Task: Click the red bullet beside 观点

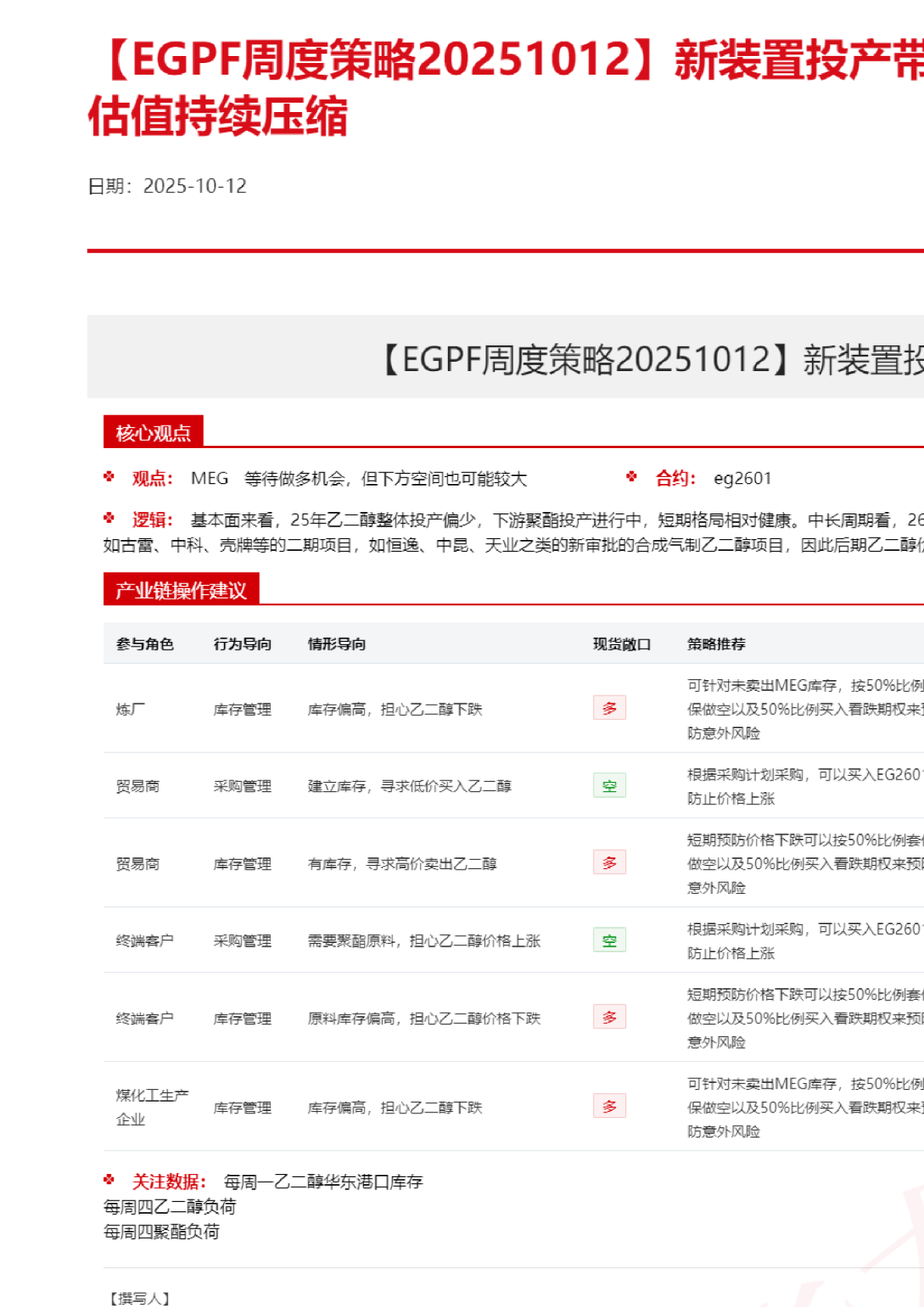Action: 109,477
